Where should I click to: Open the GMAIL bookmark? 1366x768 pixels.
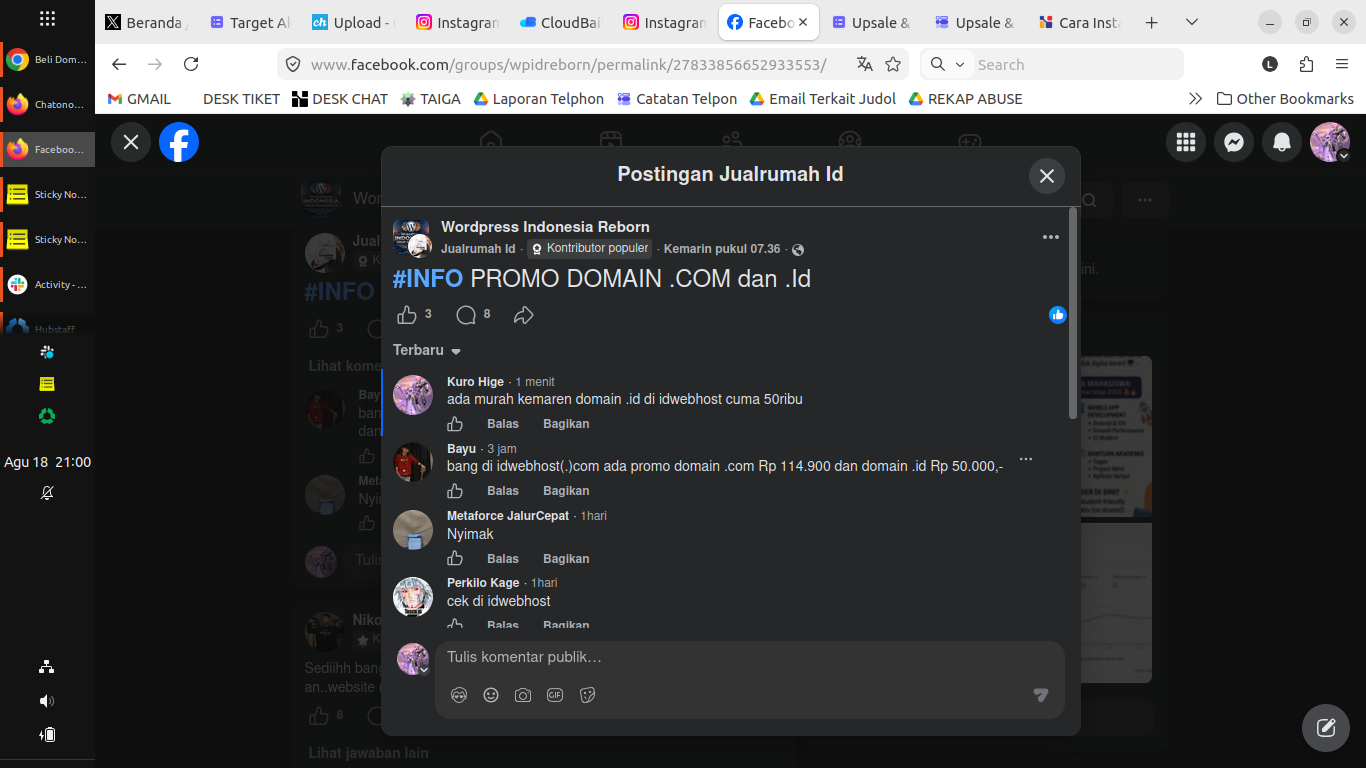coord(139,99)
